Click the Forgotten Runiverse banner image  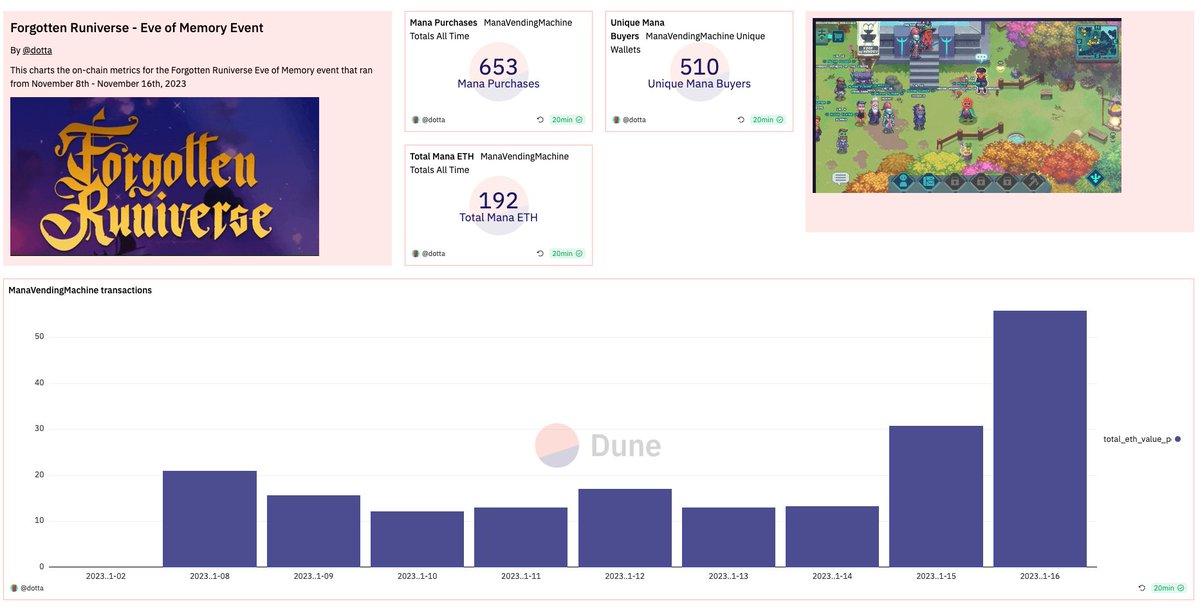163,176
